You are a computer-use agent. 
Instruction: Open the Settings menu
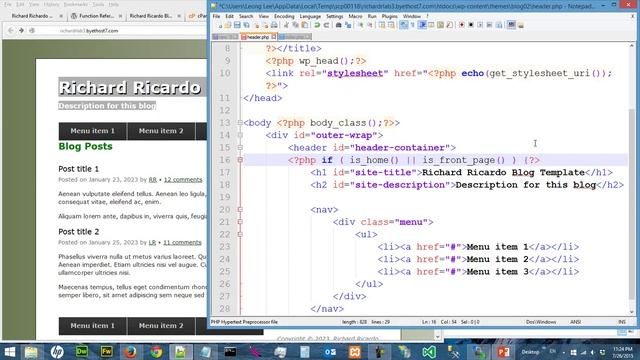335,16
